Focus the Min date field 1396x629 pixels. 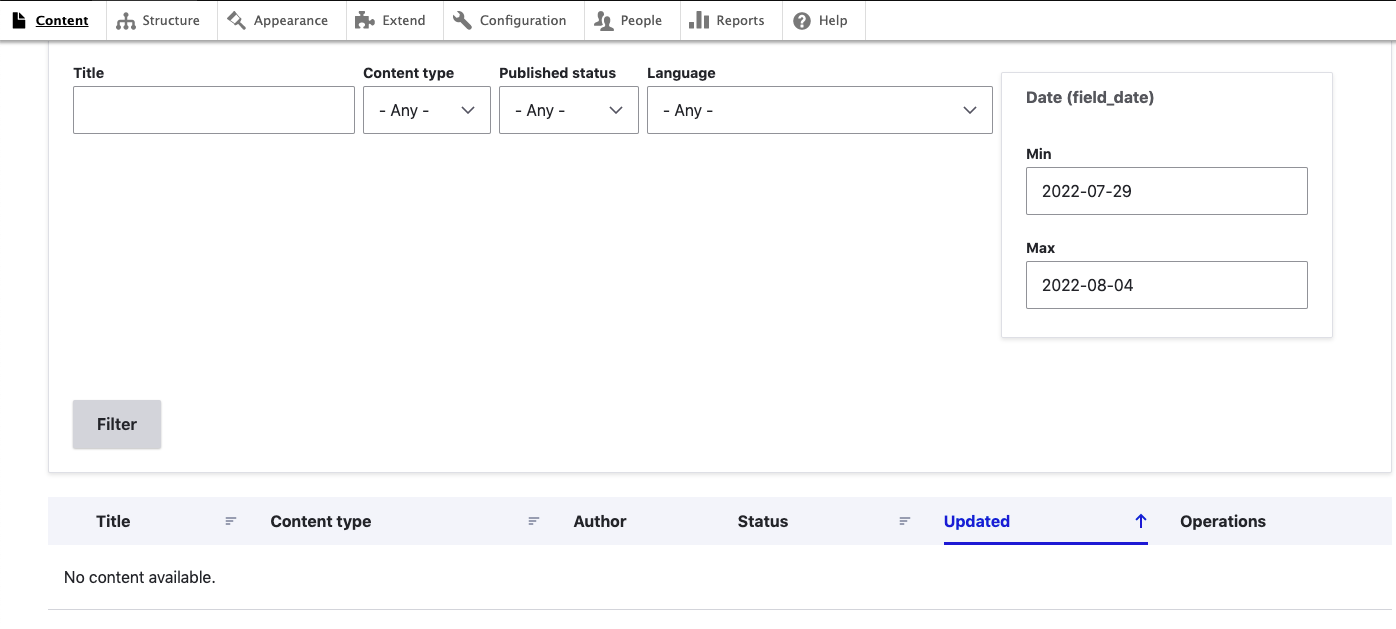click(1167, 191)
